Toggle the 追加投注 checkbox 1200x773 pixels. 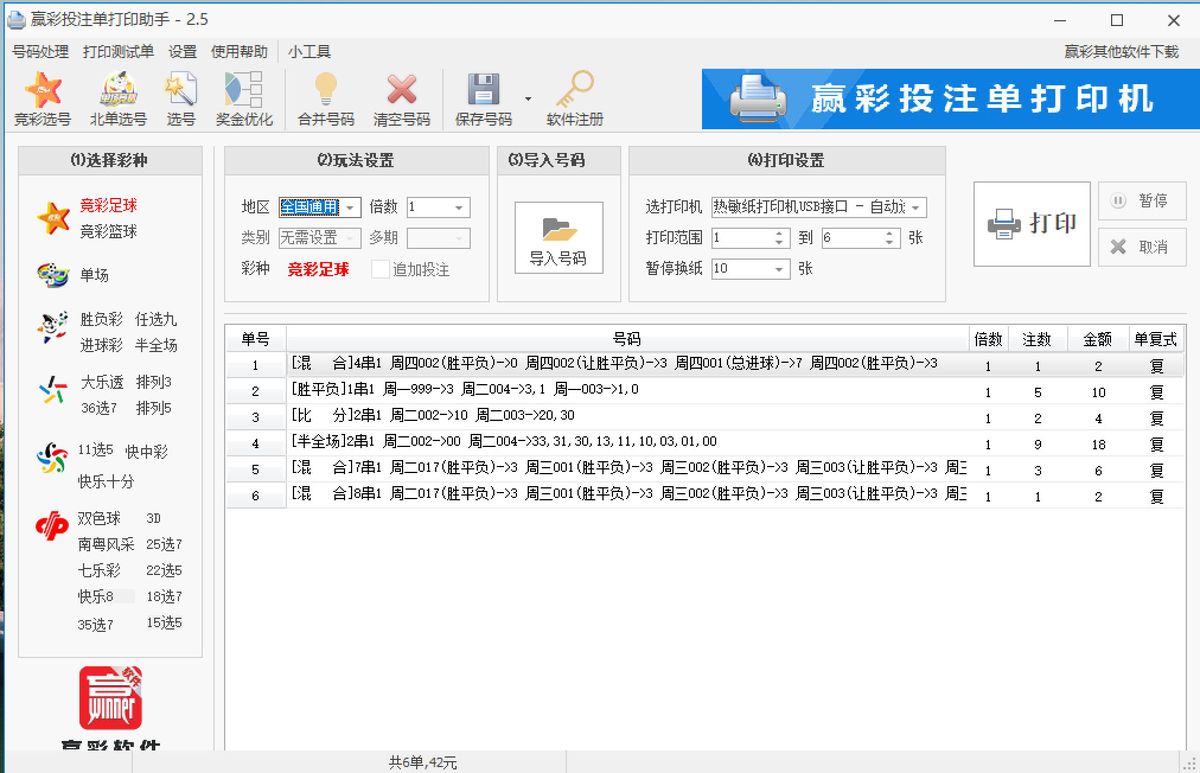pos(380,269)
